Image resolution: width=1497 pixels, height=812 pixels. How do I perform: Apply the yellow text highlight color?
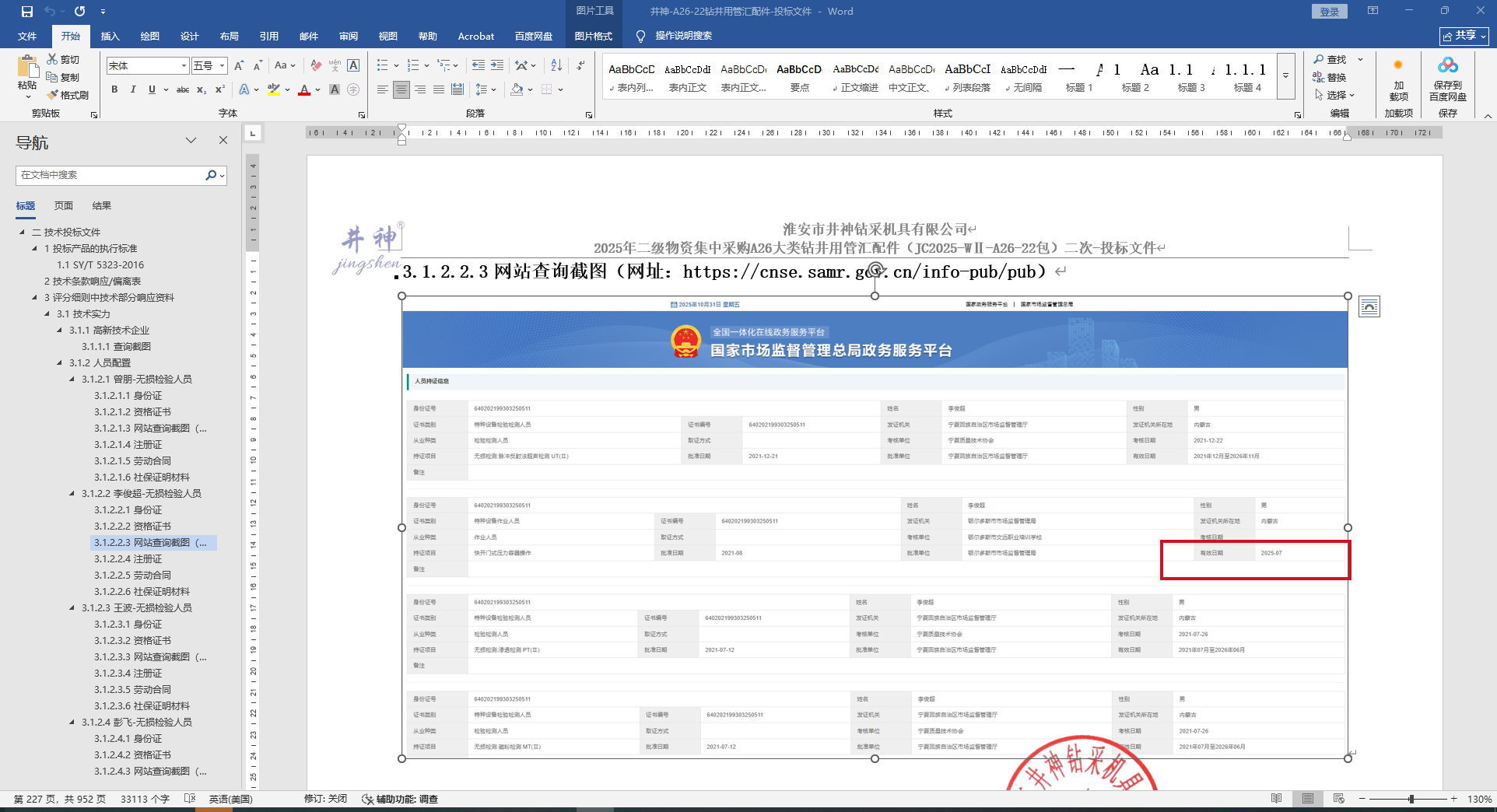(x=274, y=89)
